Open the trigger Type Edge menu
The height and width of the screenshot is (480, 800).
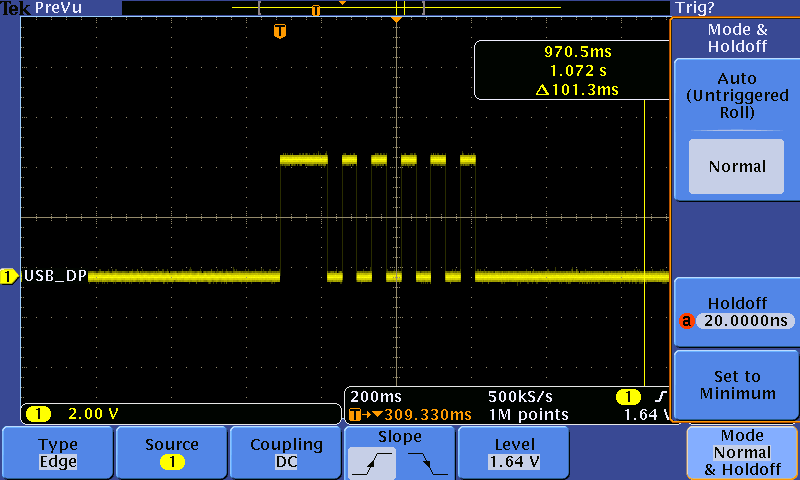58,452
